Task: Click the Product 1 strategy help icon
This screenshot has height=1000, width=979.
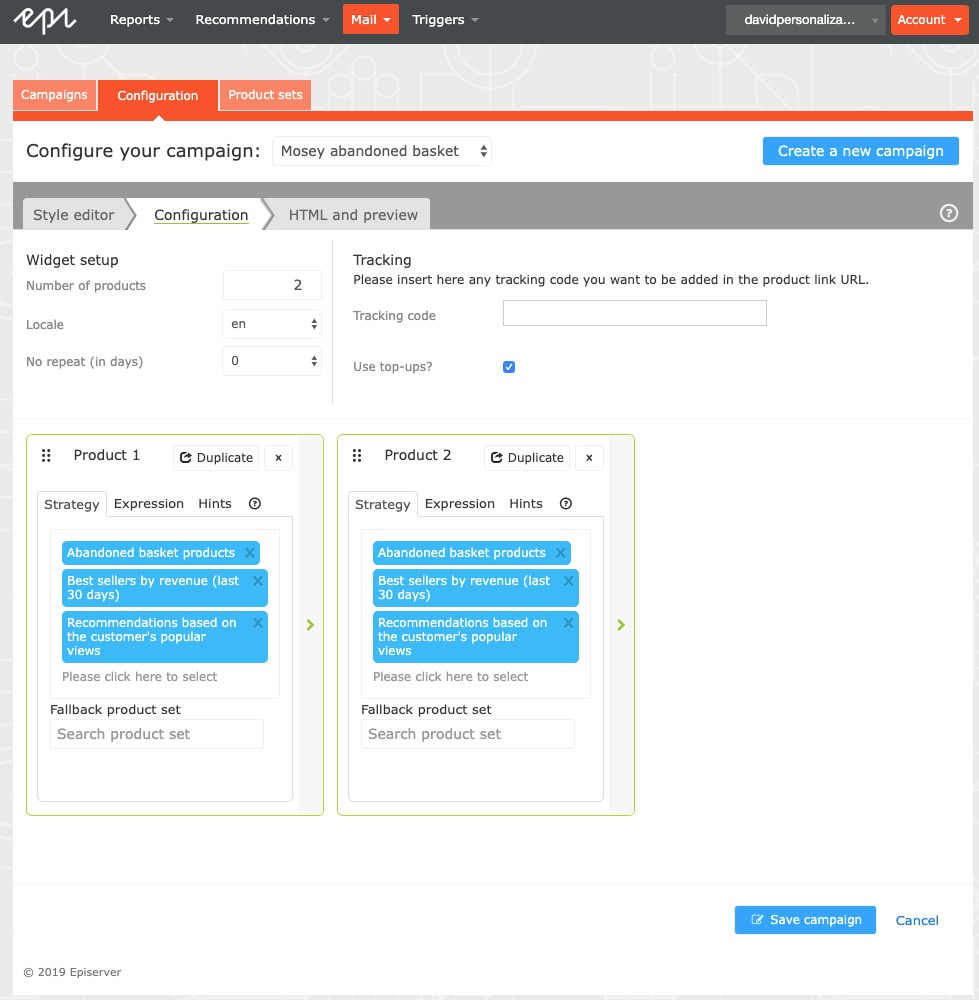Action: pos(254,504)
